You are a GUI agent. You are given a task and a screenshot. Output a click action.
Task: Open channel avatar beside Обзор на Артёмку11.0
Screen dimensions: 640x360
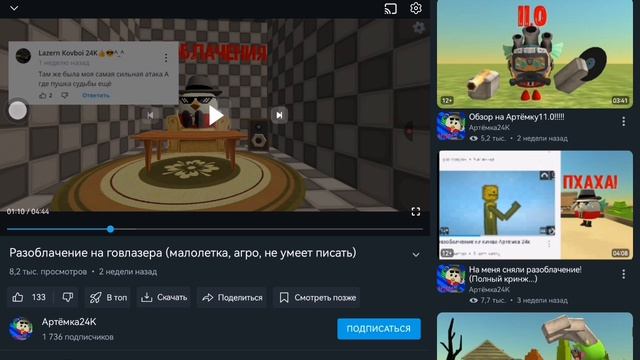(451, 126)
